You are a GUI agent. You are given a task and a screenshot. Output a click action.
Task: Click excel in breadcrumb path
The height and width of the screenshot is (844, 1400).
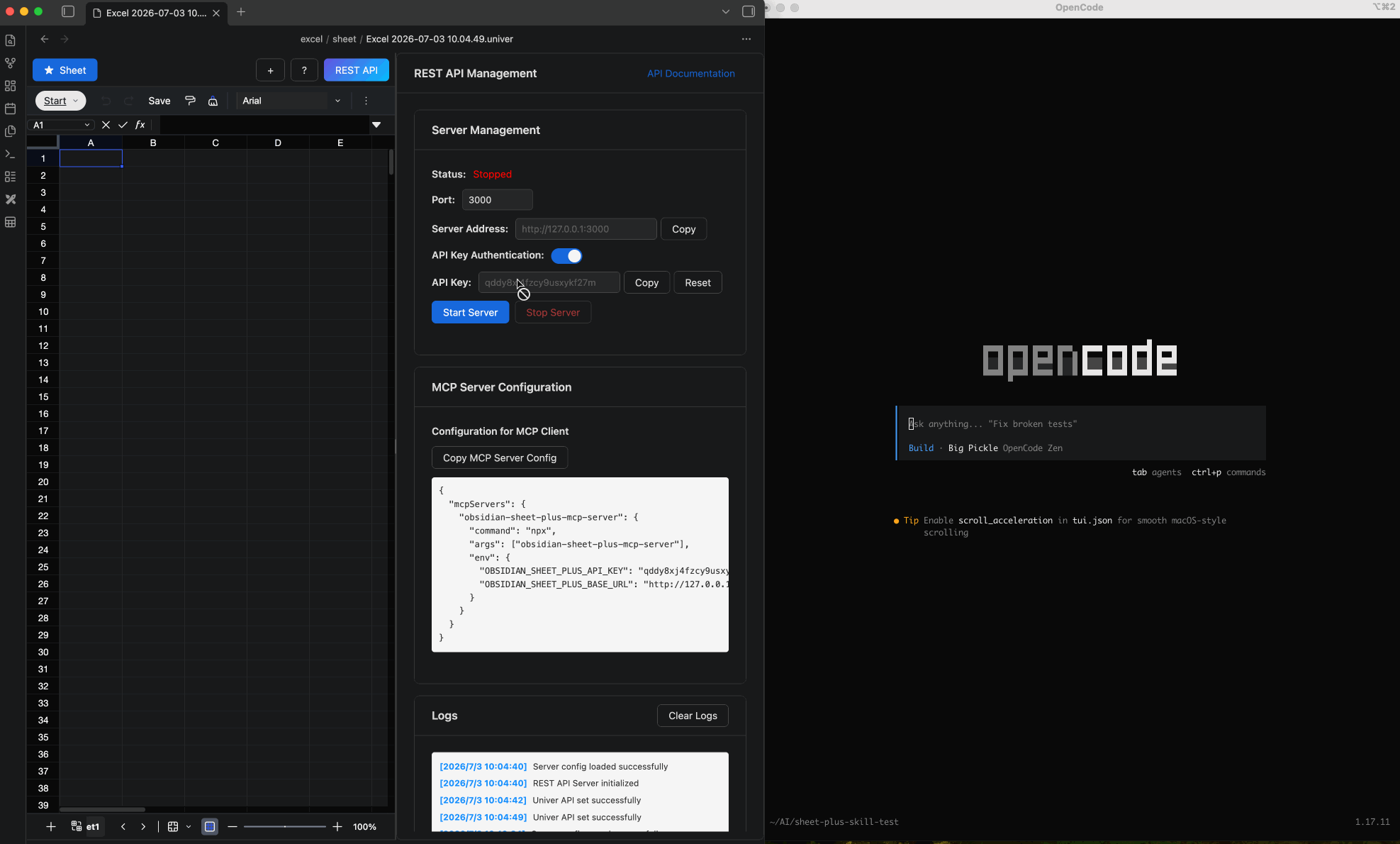311,39
